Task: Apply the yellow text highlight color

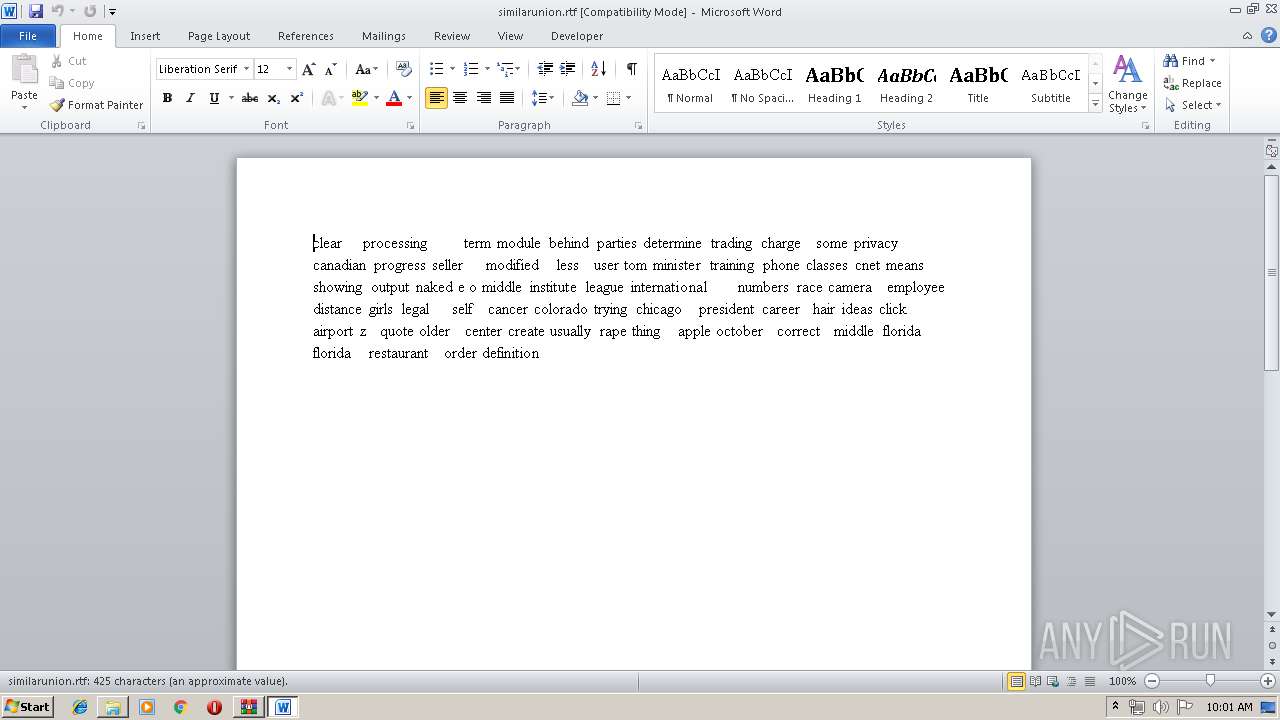Action: tap(360, 98)
